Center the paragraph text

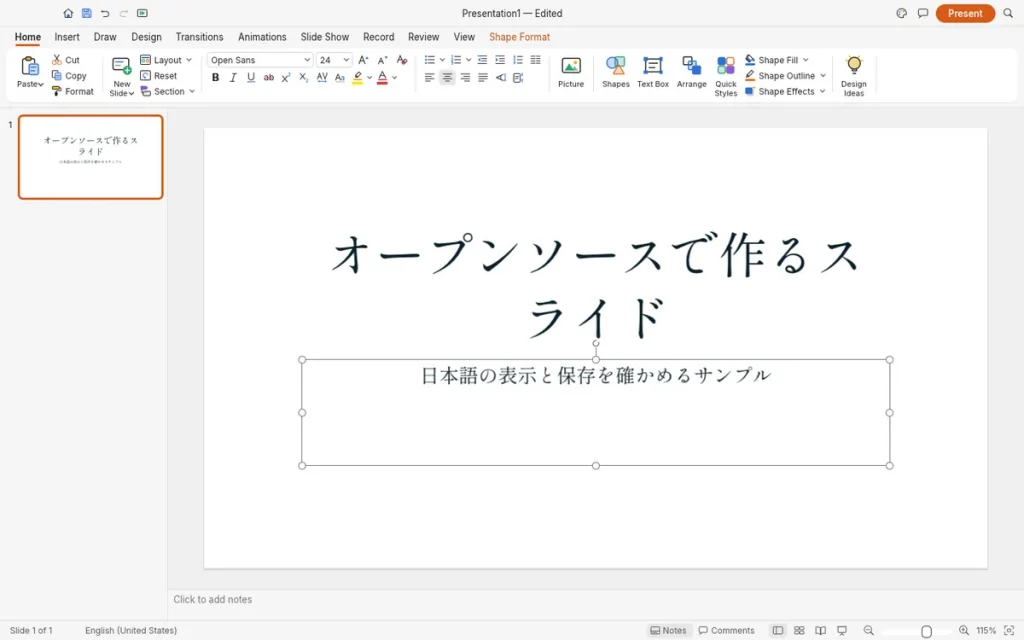447,78
